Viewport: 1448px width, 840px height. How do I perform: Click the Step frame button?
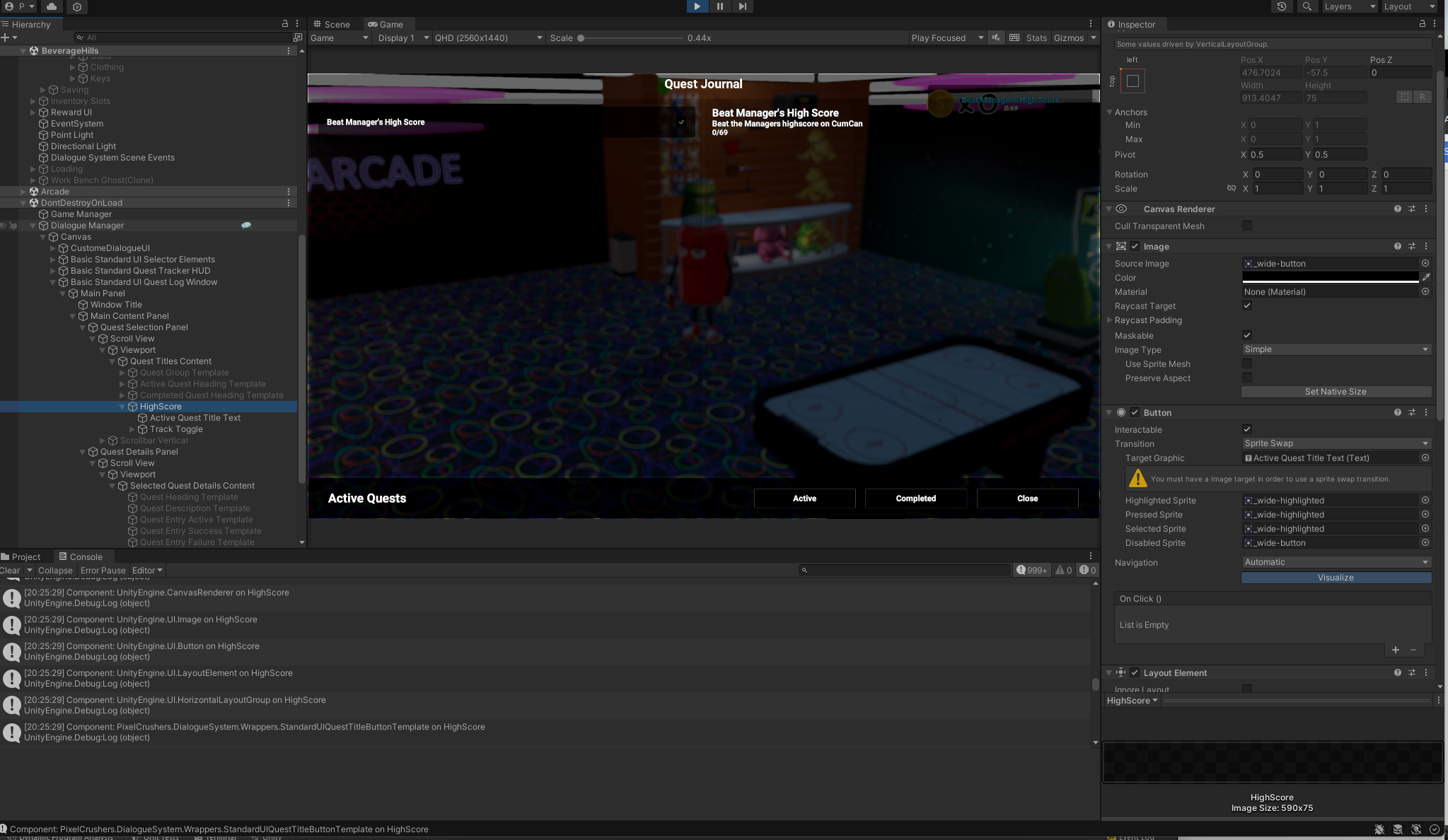point(742,6)
